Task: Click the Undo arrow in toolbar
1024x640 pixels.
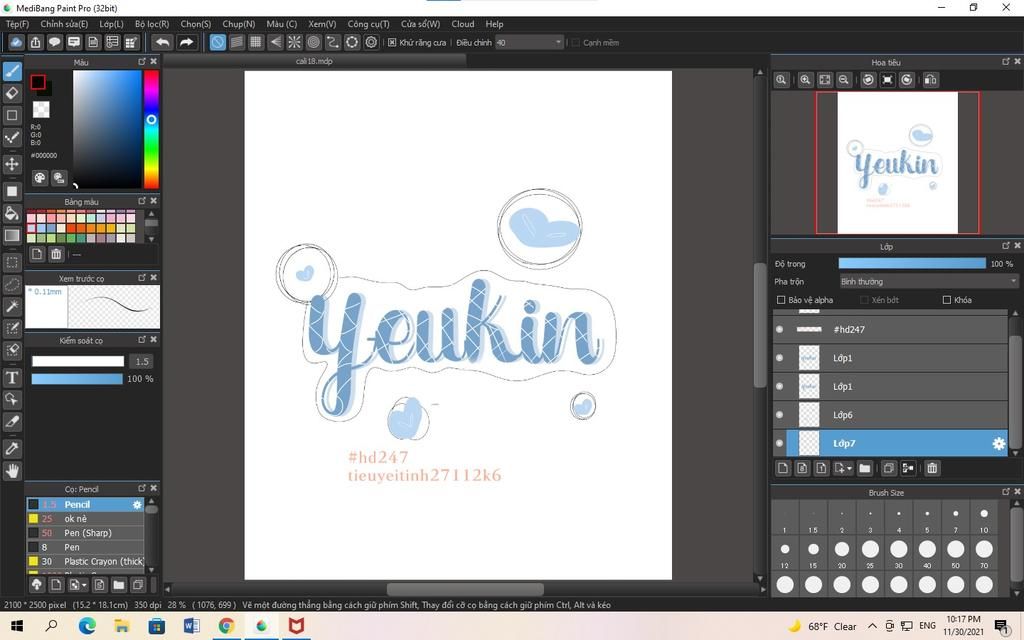Action: click(x=162, y=42)
